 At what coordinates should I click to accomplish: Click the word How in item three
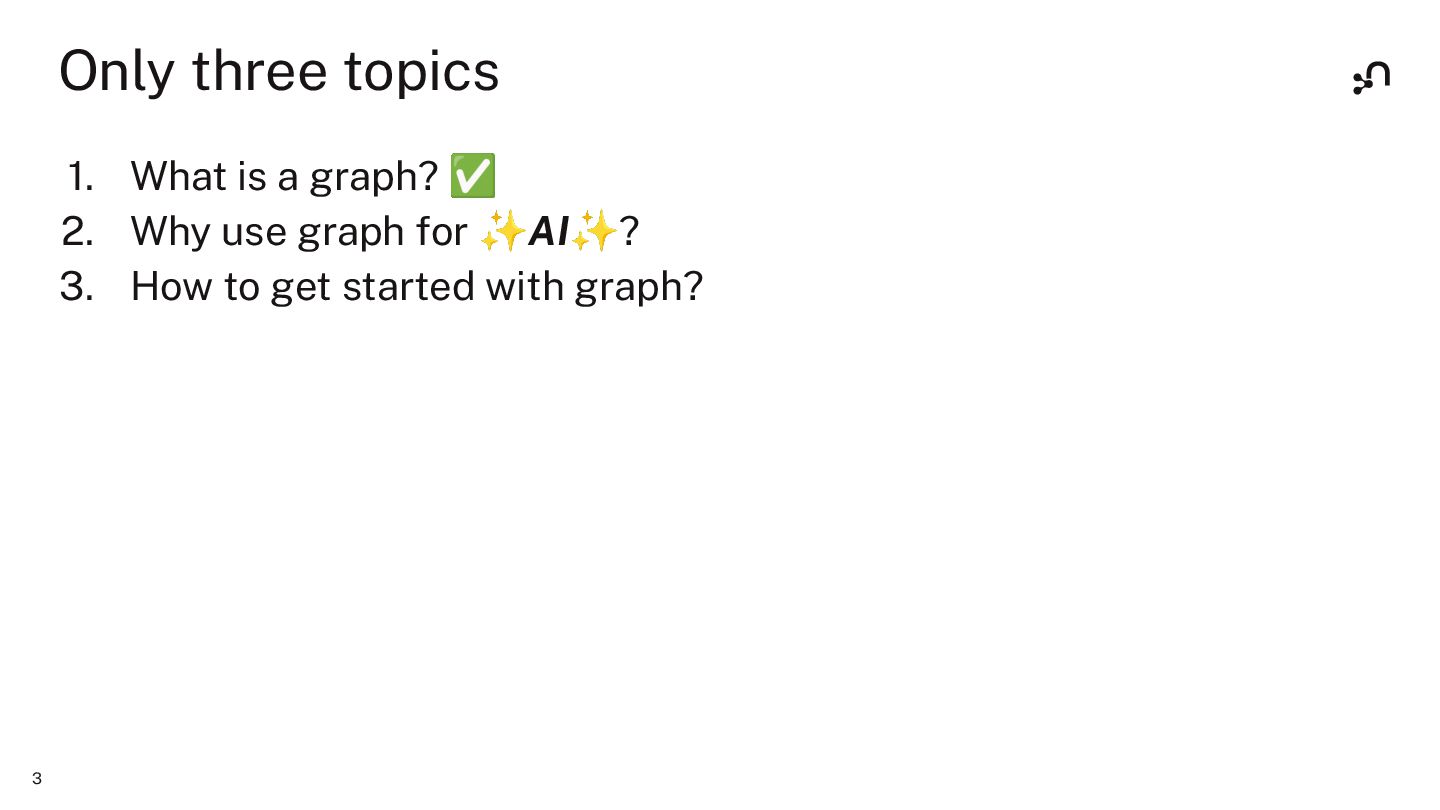coord(171,286)
